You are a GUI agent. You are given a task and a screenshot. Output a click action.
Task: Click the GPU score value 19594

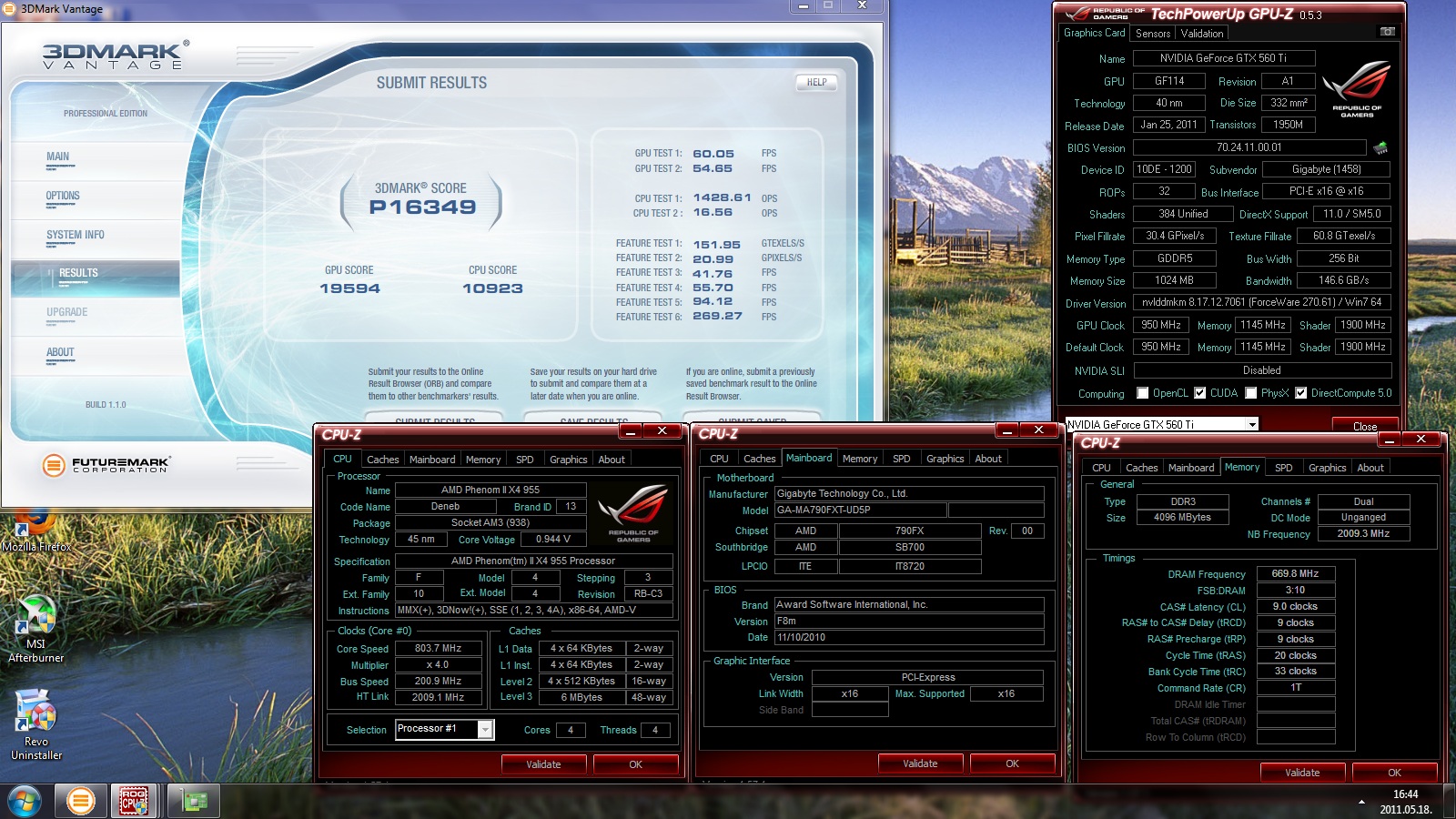349,288
